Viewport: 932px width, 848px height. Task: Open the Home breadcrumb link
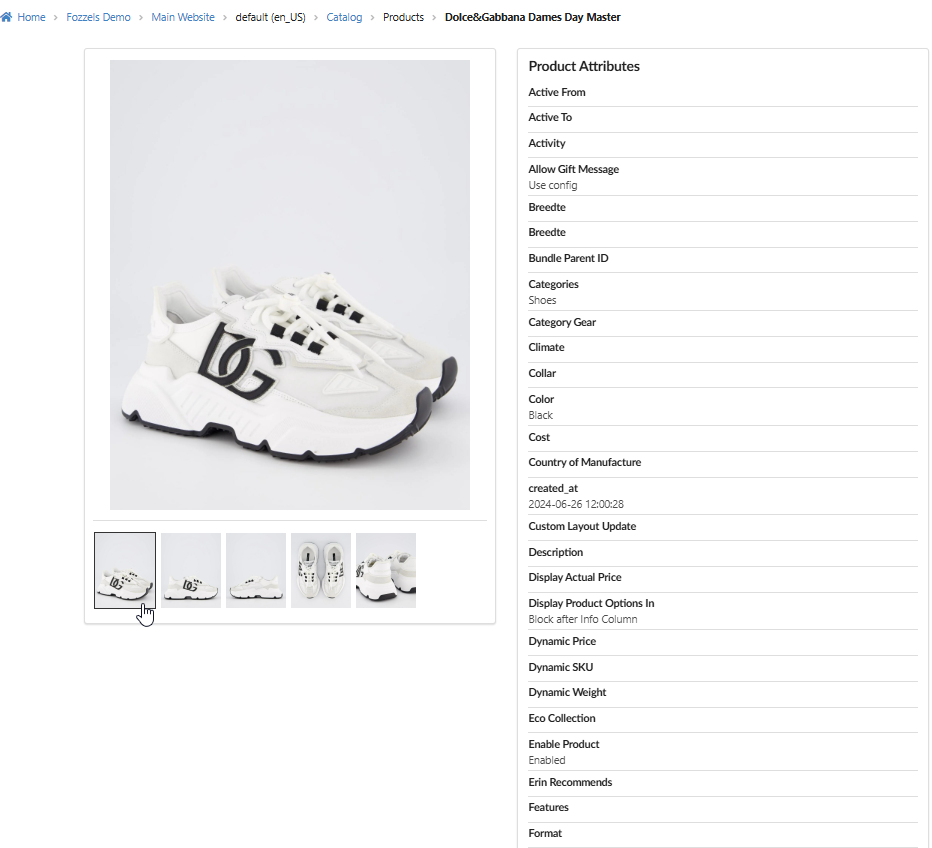(x=31, y=17)
